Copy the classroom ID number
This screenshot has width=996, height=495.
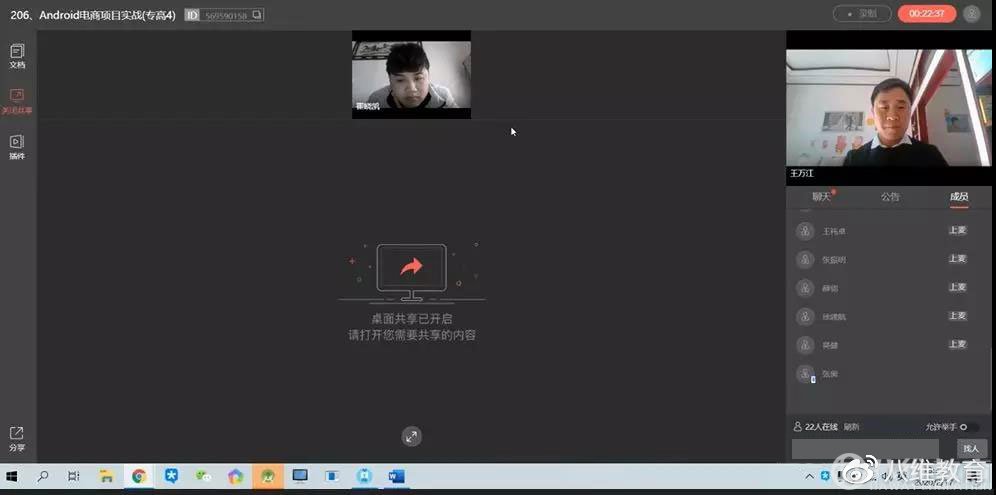[258, 15]
